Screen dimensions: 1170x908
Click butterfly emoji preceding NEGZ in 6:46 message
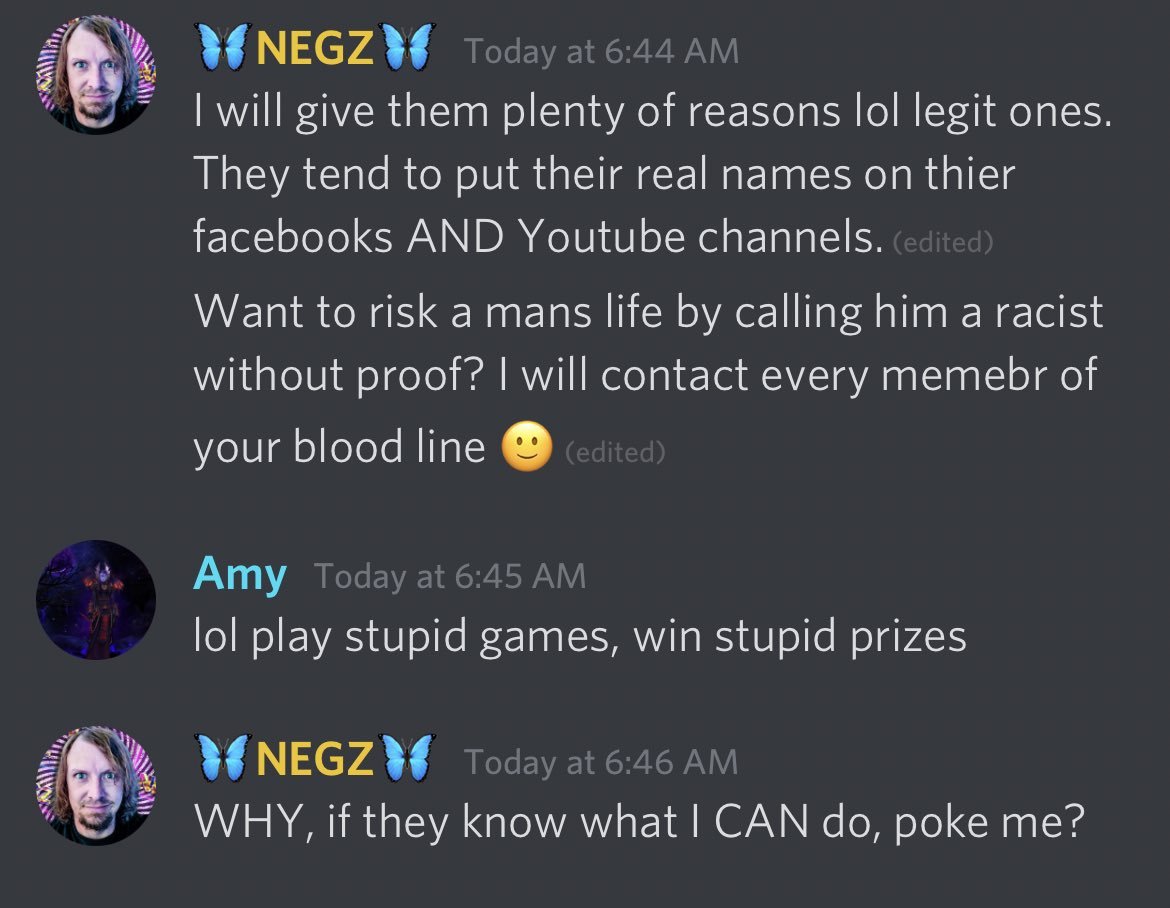[x=222, y=758]
